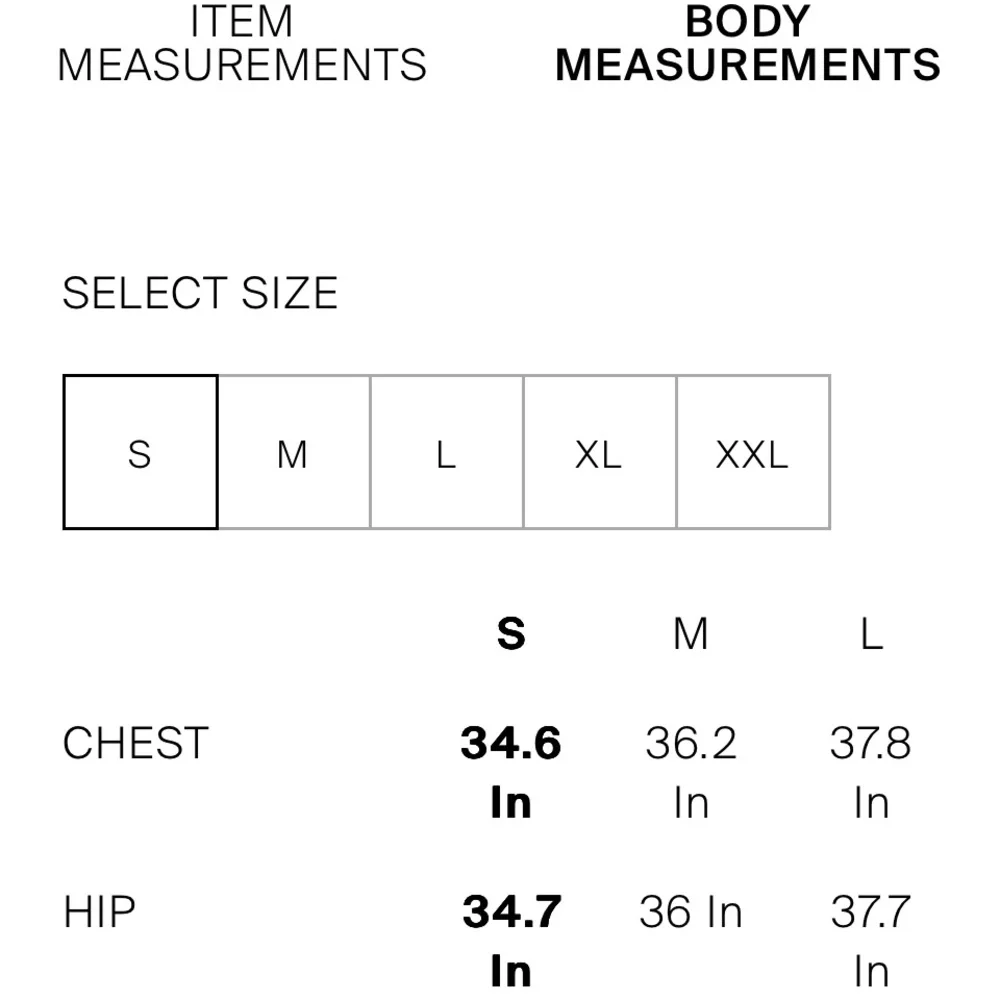This screenshot has height=1000, width=1000.
Task: Select size S in the size selector
Action: 140,453
